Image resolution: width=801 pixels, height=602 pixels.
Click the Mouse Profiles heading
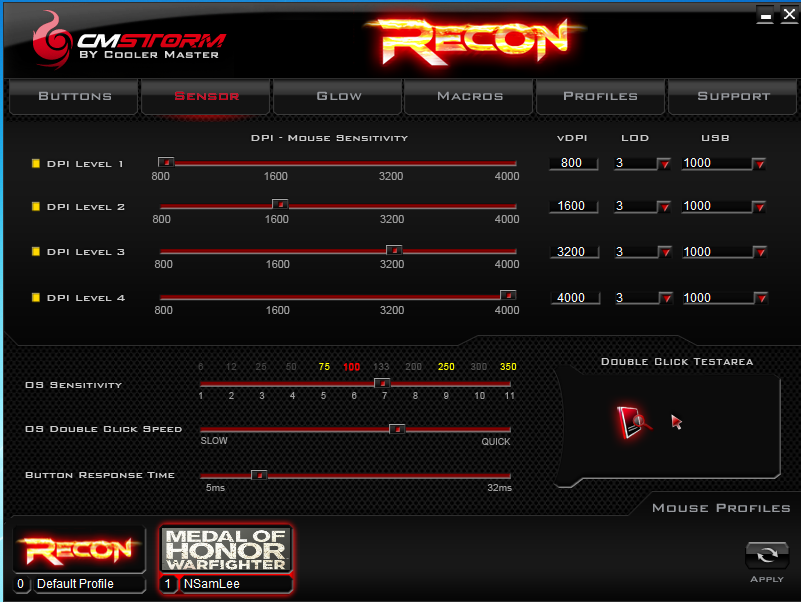721,508
